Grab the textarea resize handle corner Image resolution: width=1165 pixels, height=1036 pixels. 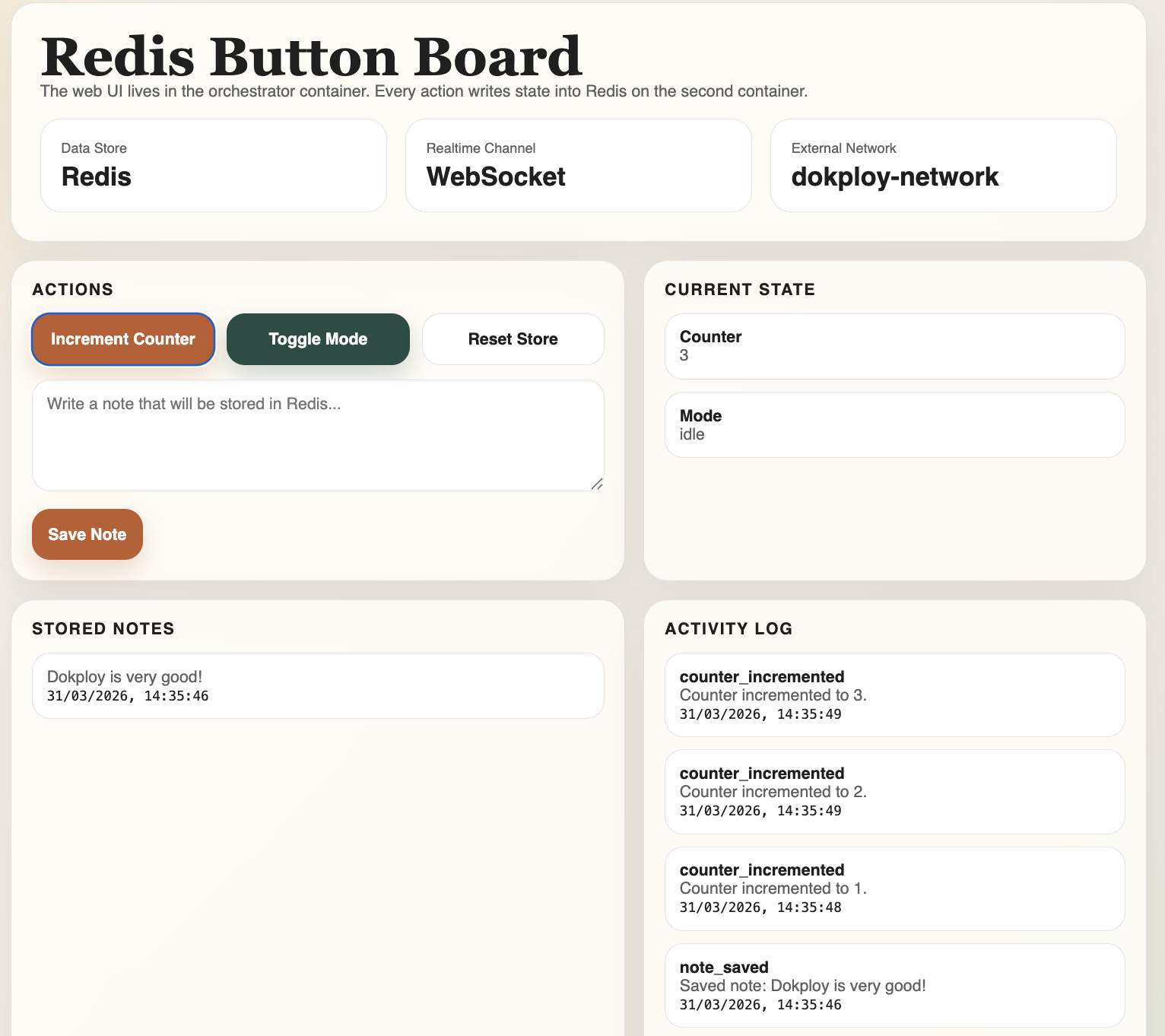pos(597,484)
